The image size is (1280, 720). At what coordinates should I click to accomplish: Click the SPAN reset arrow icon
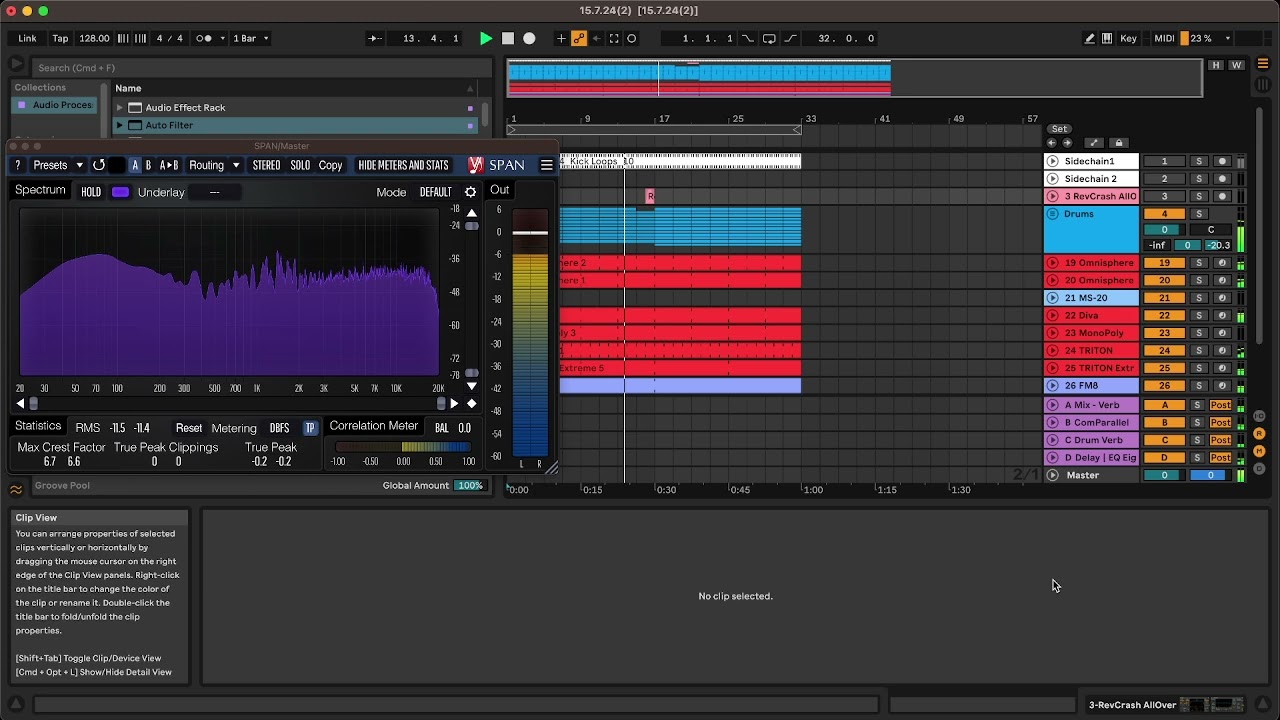(99, 165)
